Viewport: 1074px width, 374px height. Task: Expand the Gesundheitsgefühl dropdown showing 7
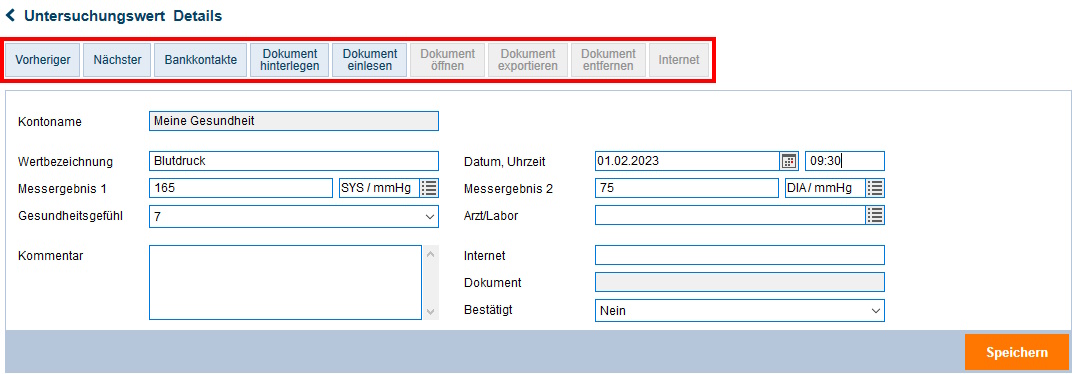[x=294, y=216]
